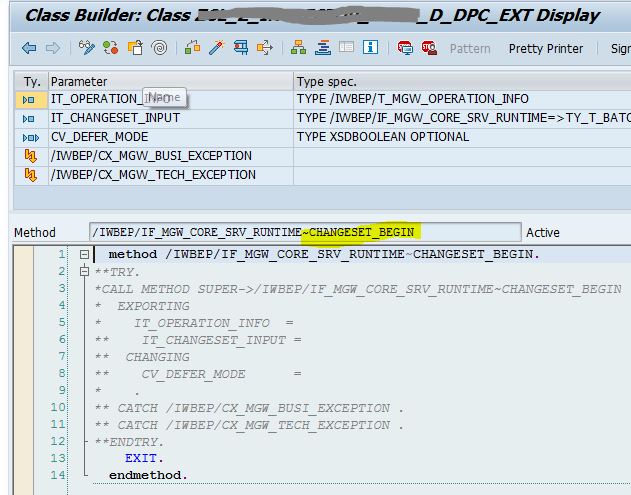
Task: Open the Display Object List hierarchy icon
Action: click(x=299, y=48)
